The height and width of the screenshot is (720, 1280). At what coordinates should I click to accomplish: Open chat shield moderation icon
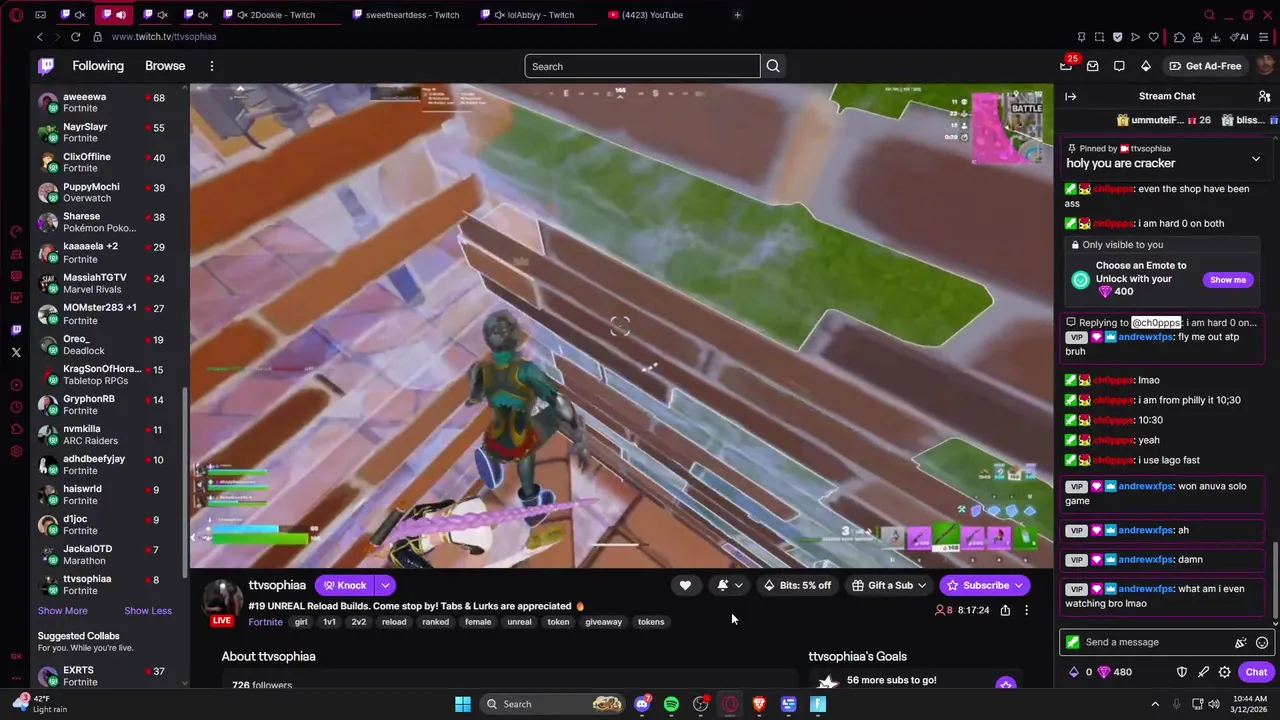point(1182,672)
